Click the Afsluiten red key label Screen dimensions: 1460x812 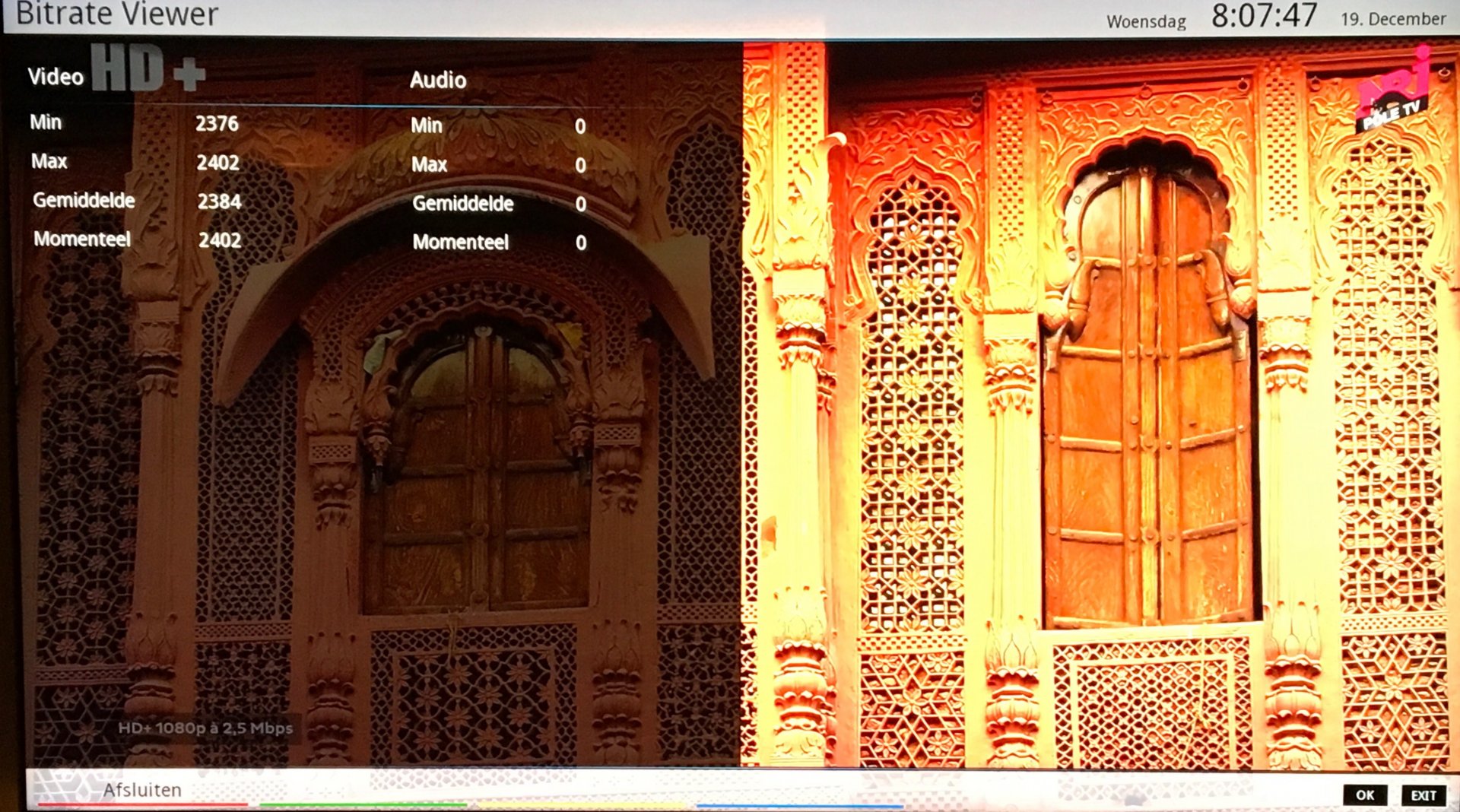point(142,790)
